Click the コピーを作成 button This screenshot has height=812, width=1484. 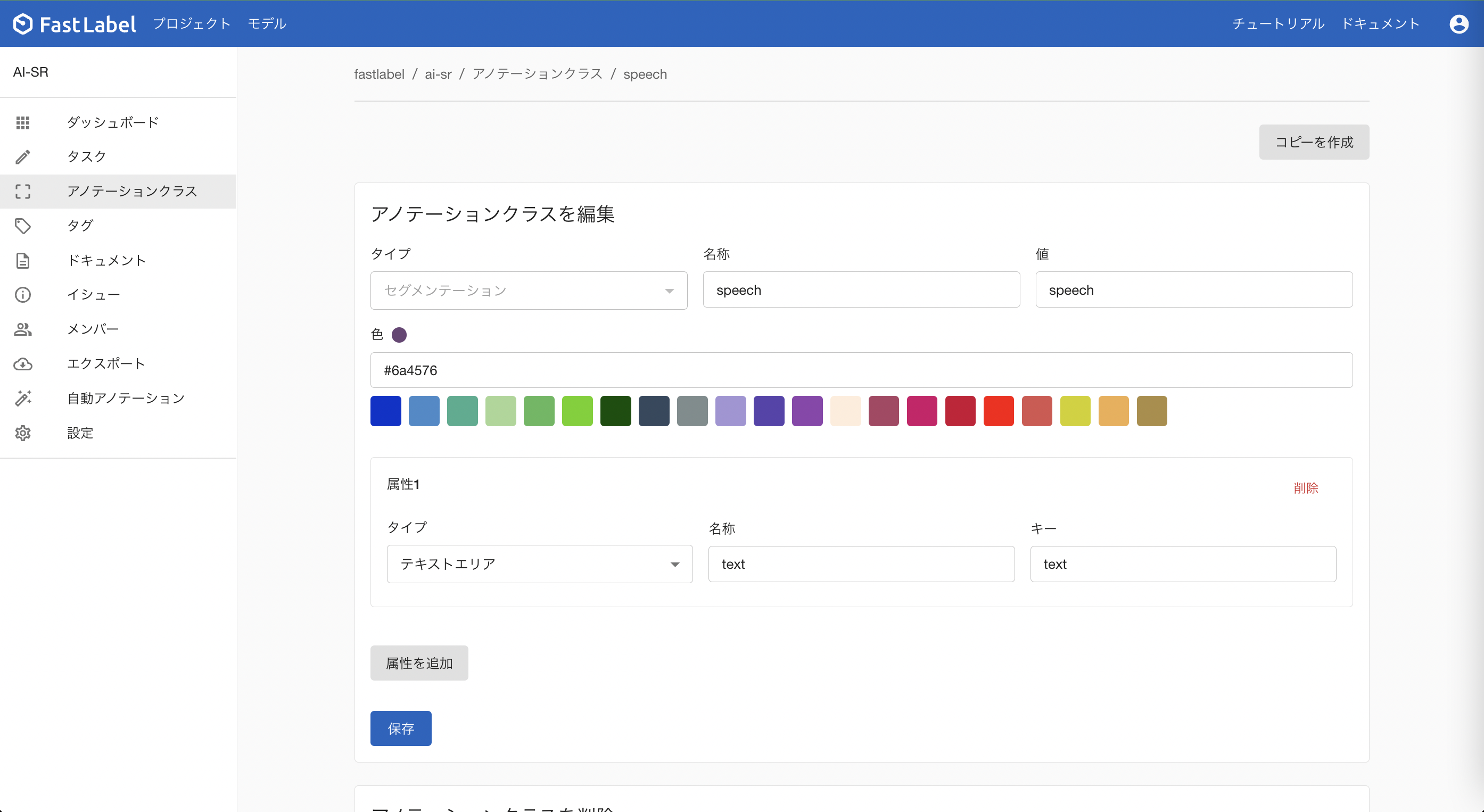pos(1314,142)
